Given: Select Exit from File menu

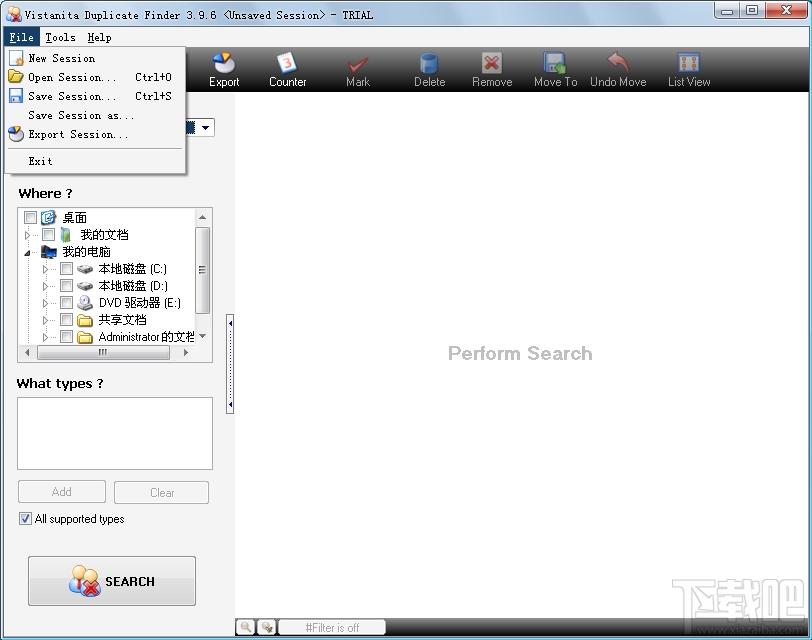Looking at the screenshot, I should (x=95, y=161).
